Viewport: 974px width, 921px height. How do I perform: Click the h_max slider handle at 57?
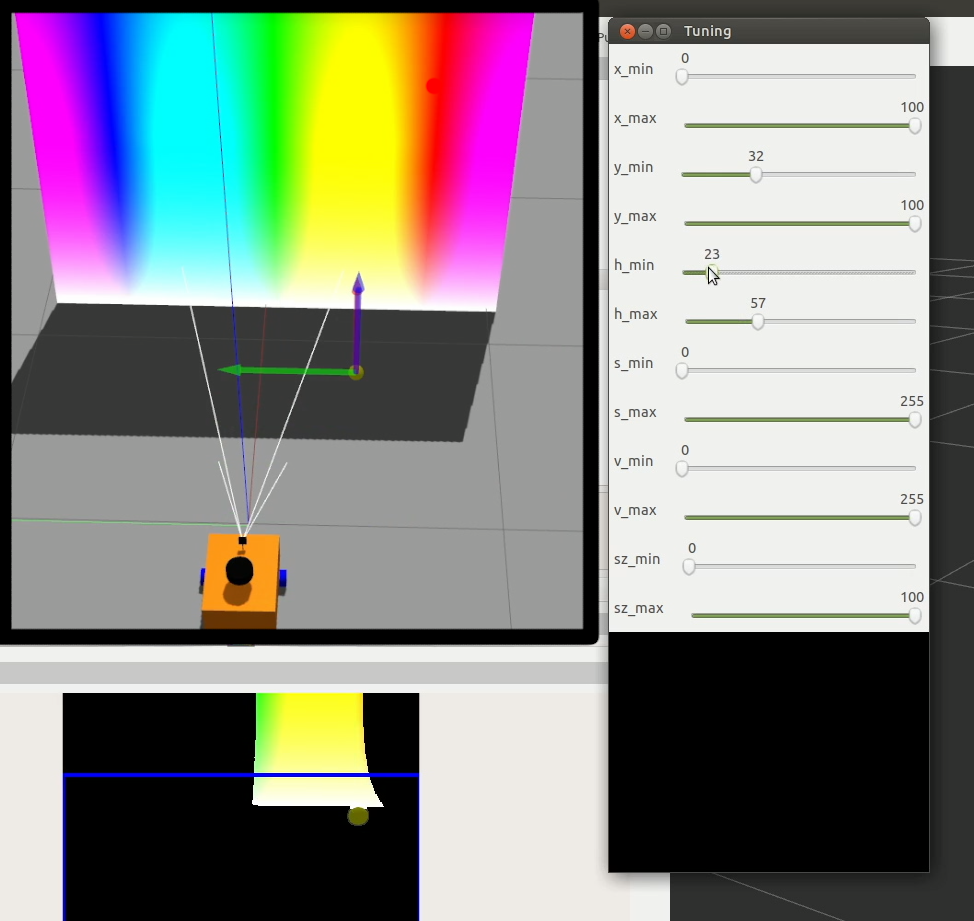758,321
